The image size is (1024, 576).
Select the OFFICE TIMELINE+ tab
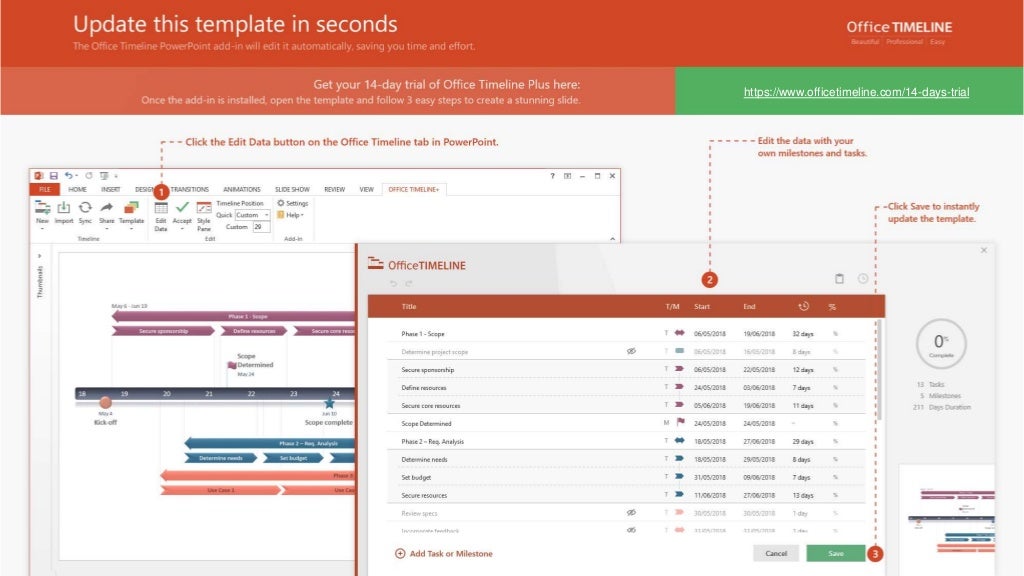pos(413,189)
